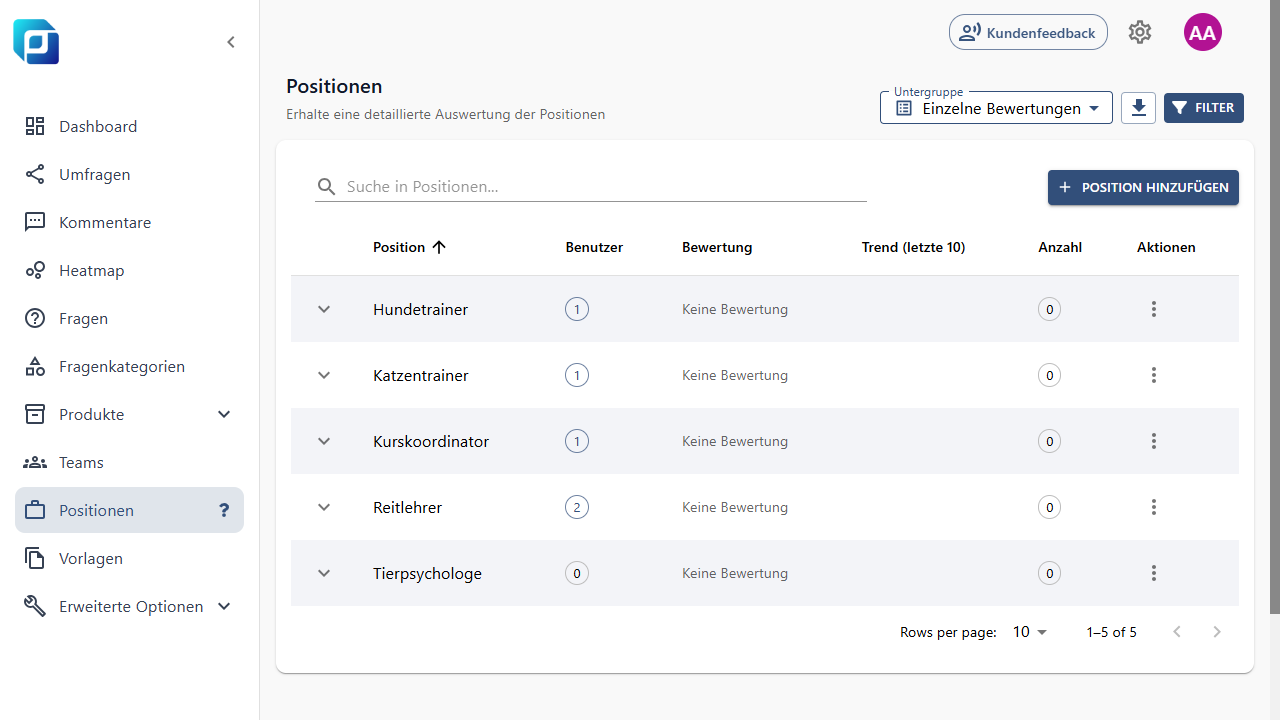Click Reitlehrer user count badge showing 2
This screenshot has width=1280, height=720.
(x=577, y=507)
